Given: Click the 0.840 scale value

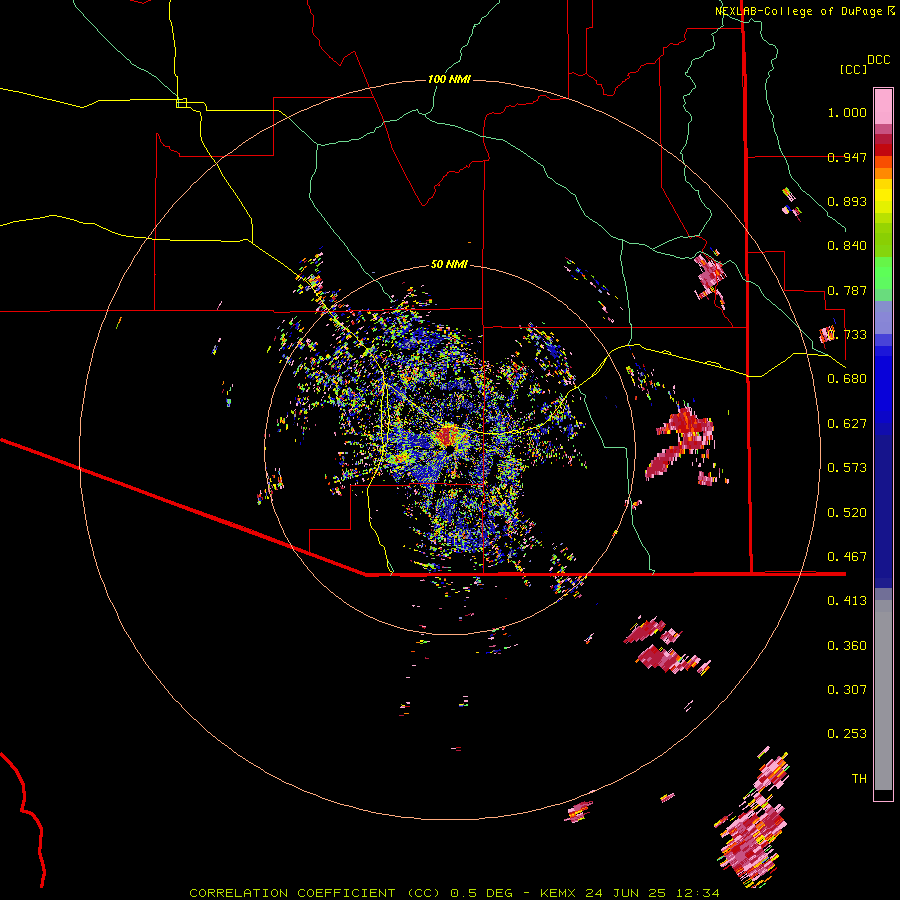Looking at the screenshot, I should pyautogui.click(x=847, y=246).
